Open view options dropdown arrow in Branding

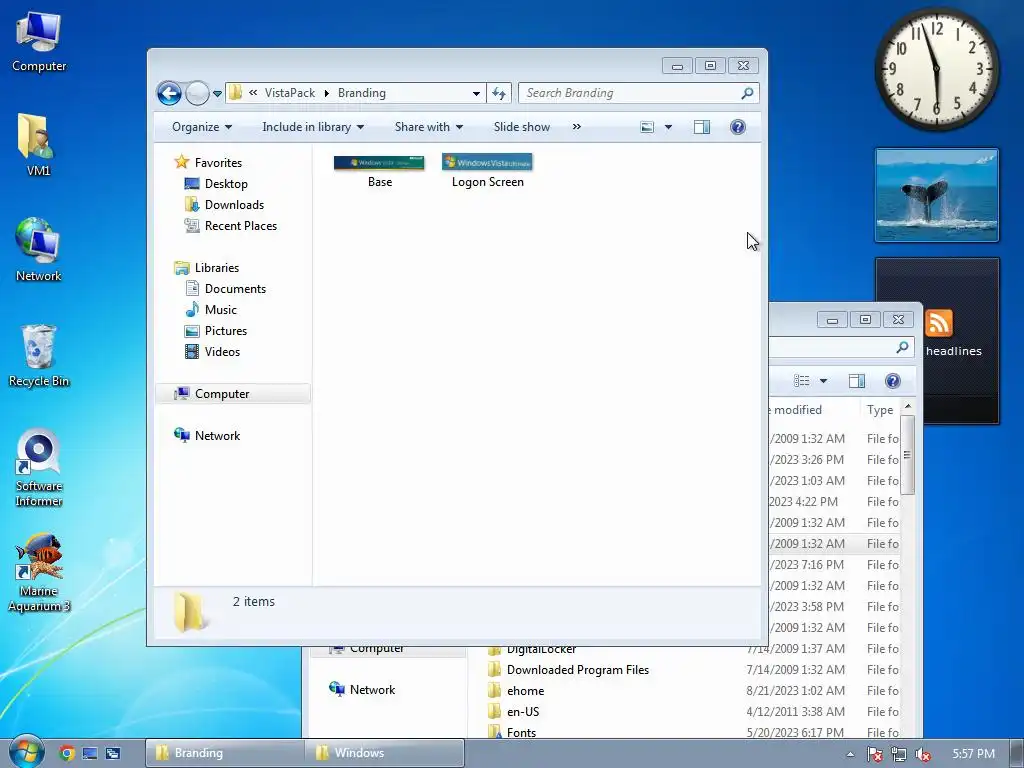pyautogui.click(x=668, y=127)
